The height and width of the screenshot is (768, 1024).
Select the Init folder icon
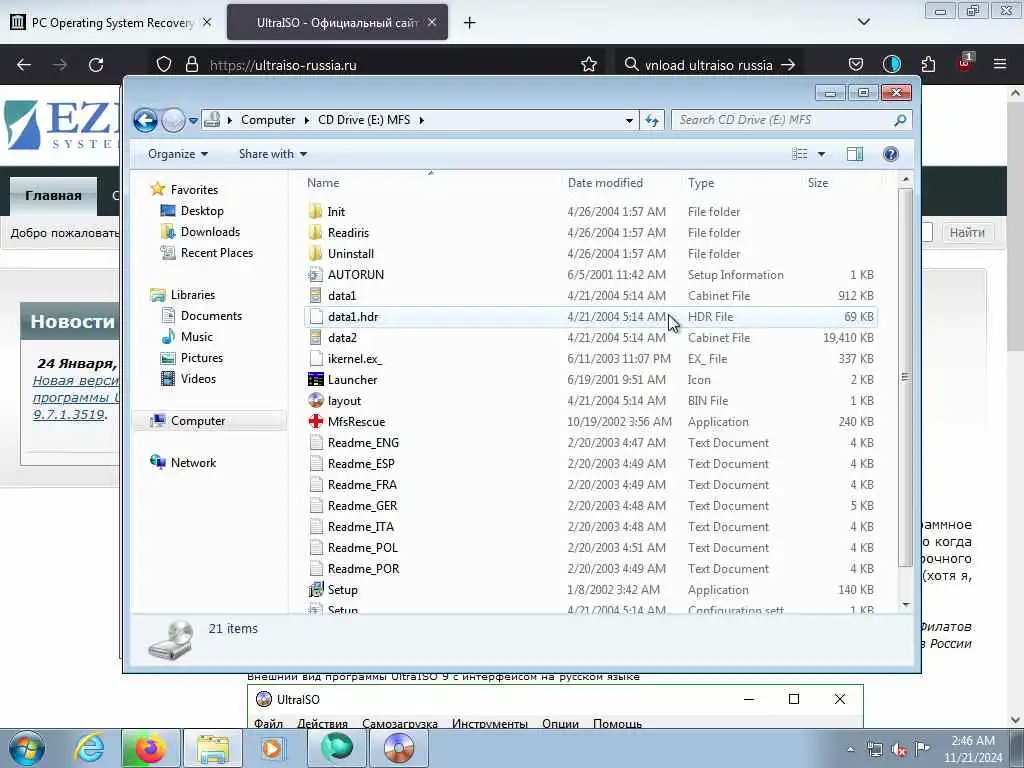click(315, 212)
